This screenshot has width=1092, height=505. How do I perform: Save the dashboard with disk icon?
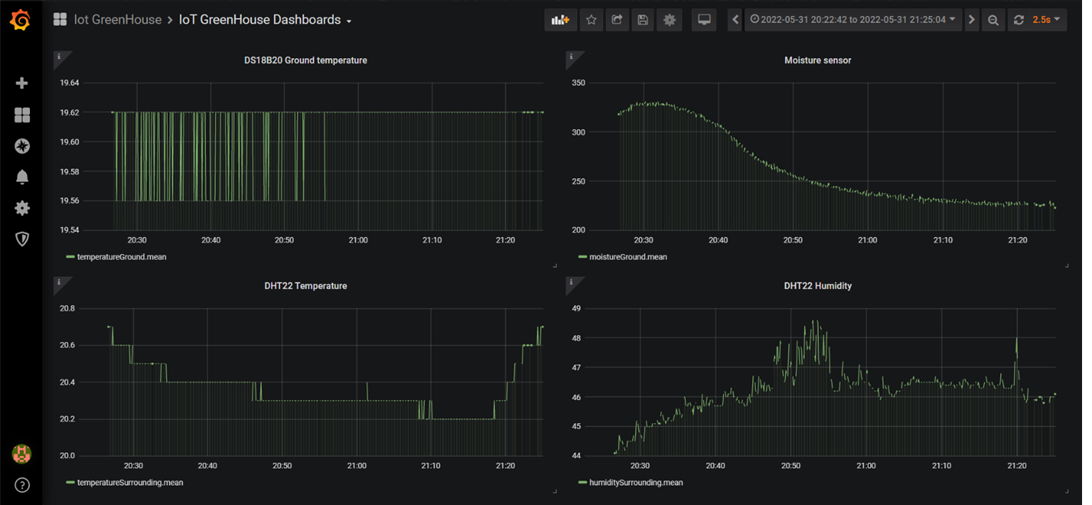click(643, 20)
